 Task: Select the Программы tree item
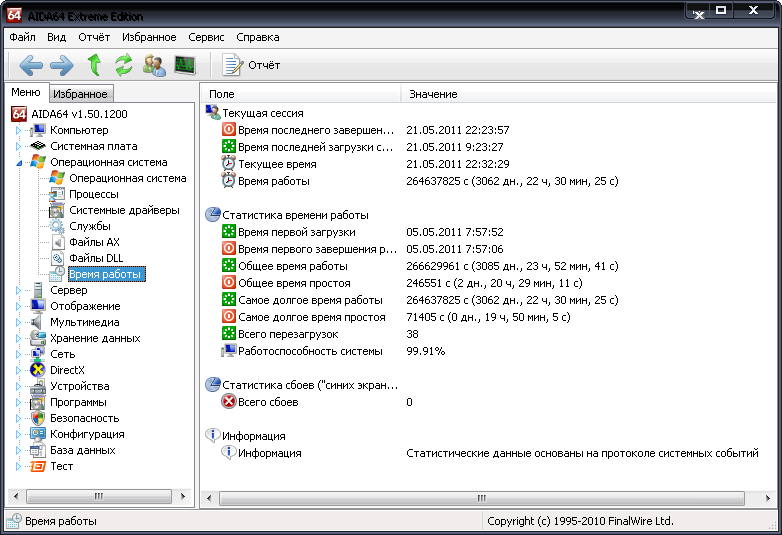(78, 402)
